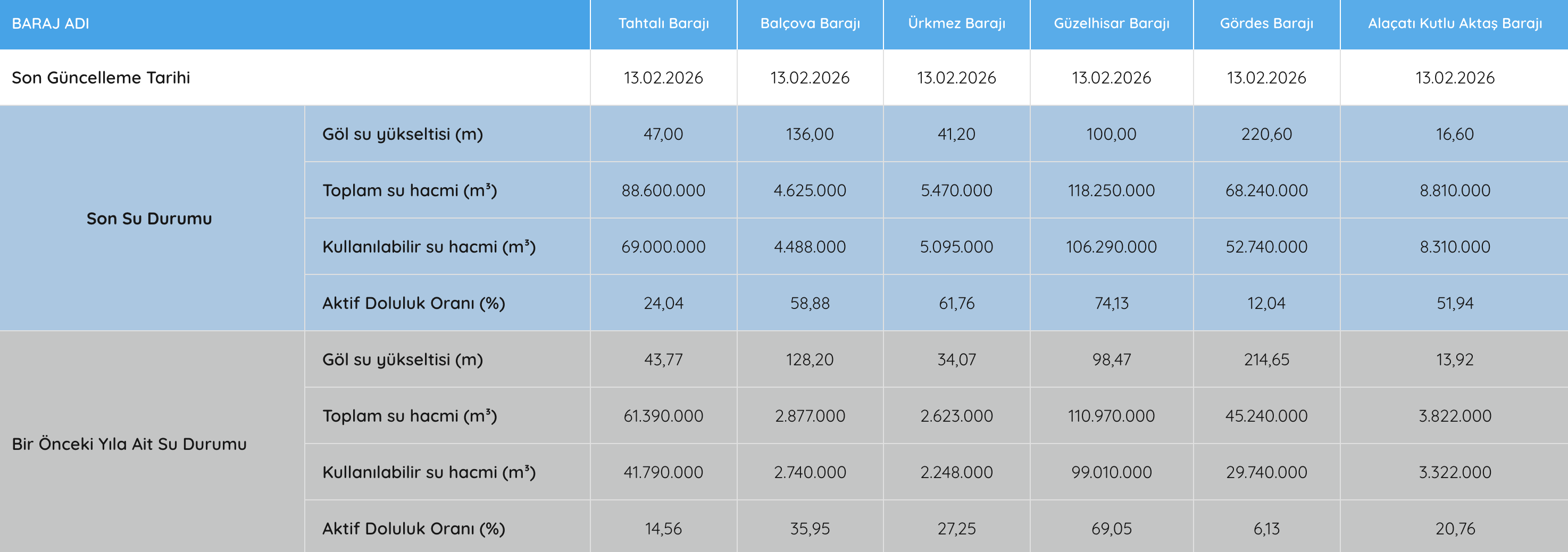1568x552 pixels.
Task: Click the update date under Gördes Barajı
Action: click(x=1266, y=78)
